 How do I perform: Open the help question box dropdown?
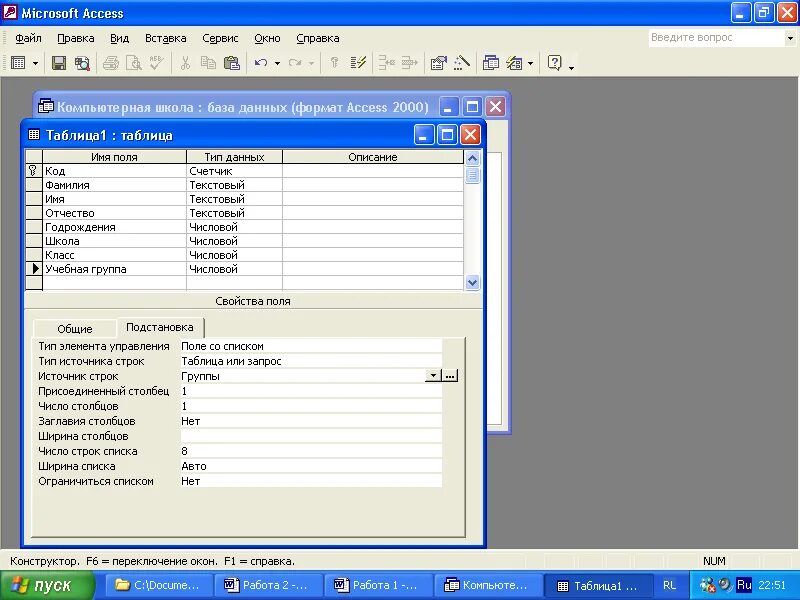pyautogui.click(x=790, y=38)
